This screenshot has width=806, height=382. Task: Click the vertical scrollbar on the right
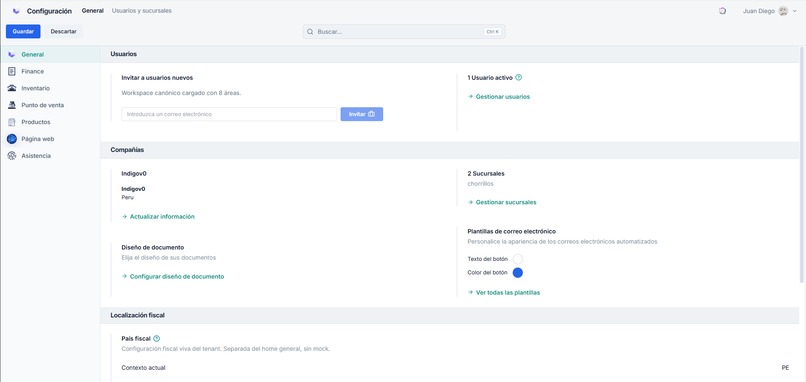pyautogui.click(x=802, y=165)
